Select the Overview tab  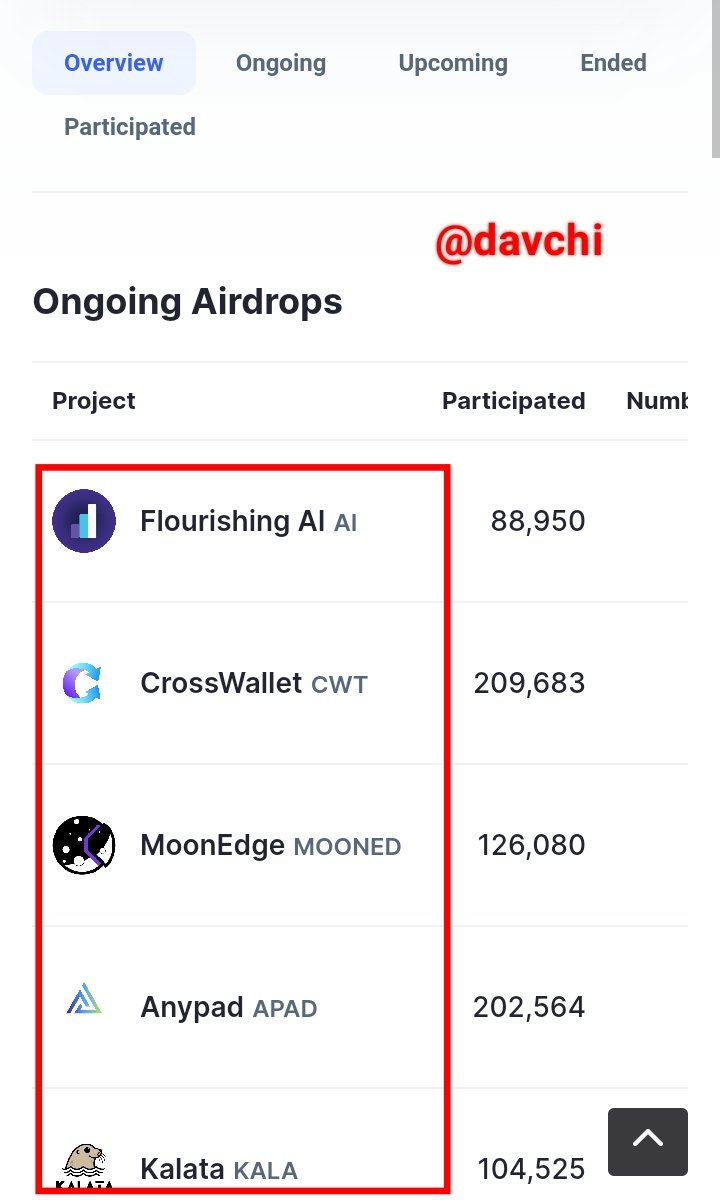coord(114,63)
